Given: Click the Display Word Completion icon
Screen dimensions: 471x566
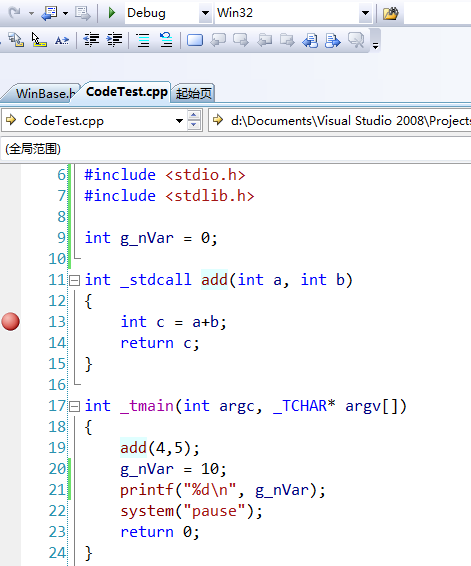Looking at the screenshot, I should (62, 40).
